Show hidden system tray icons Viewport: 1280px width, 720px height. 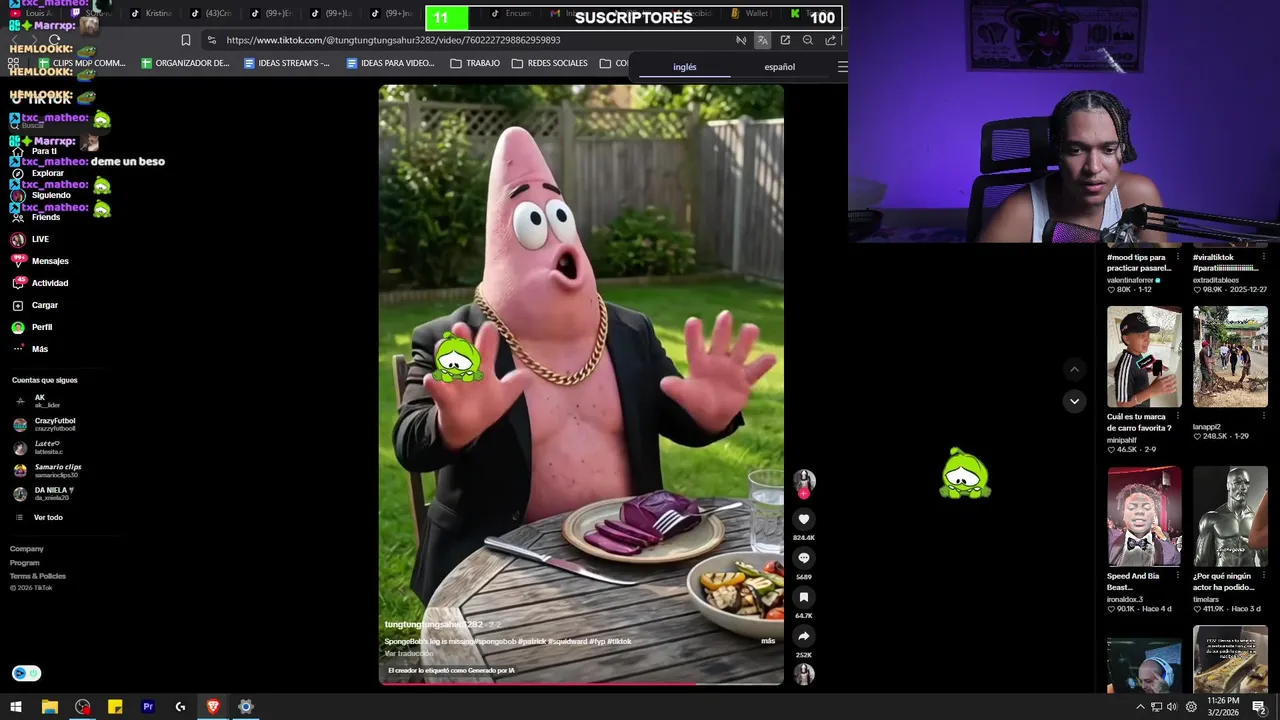(x=1140, y=707)
